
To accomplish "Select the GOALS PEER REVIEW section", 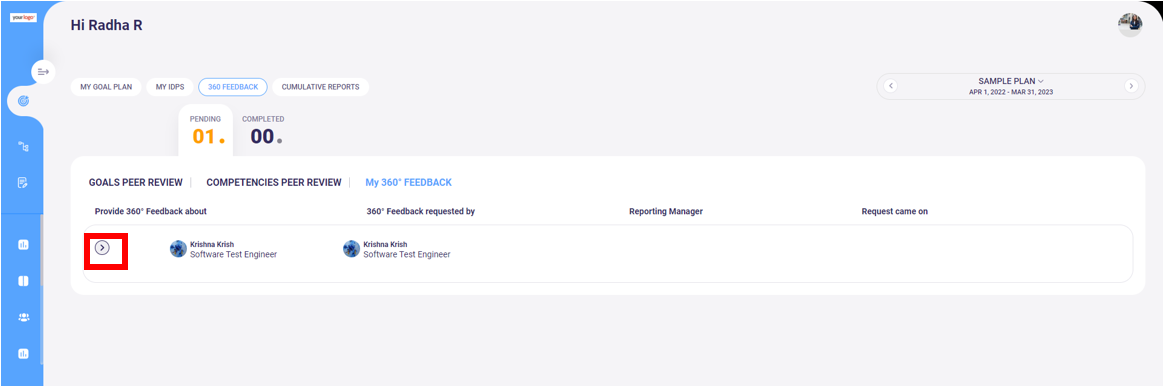I will [135, 182].
